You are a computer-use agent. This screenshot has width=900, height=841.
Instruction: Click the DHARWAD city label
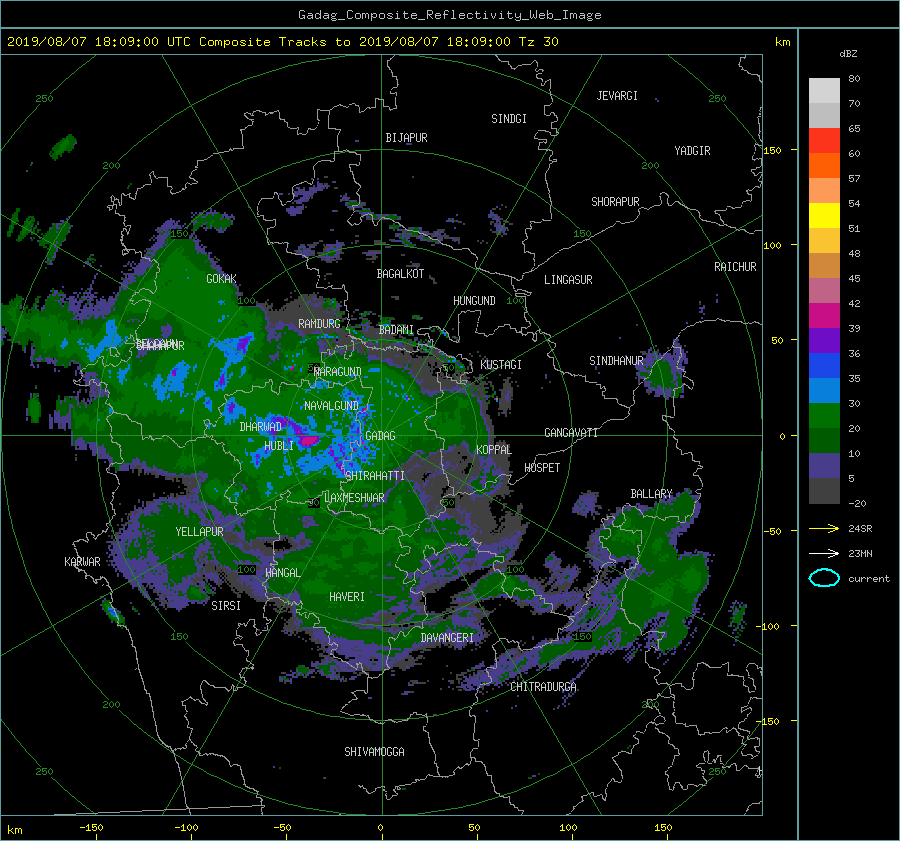coord(261,427)
